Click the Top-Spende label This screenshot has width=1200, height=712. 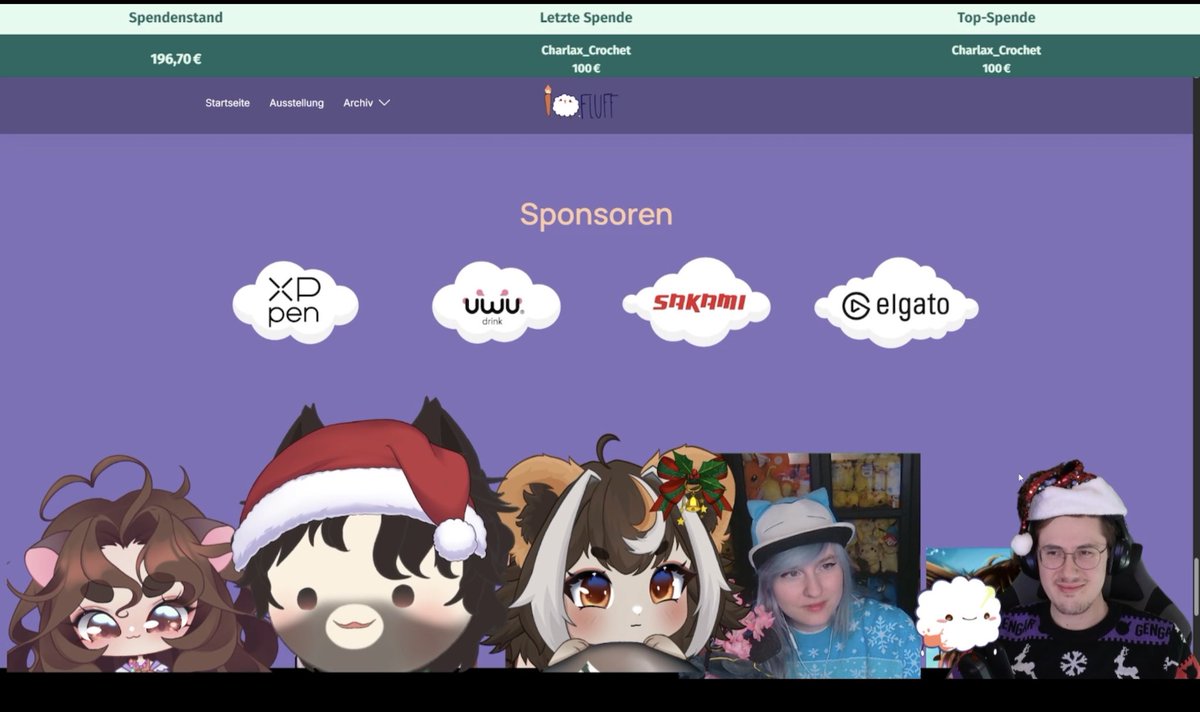click(996, 18)
